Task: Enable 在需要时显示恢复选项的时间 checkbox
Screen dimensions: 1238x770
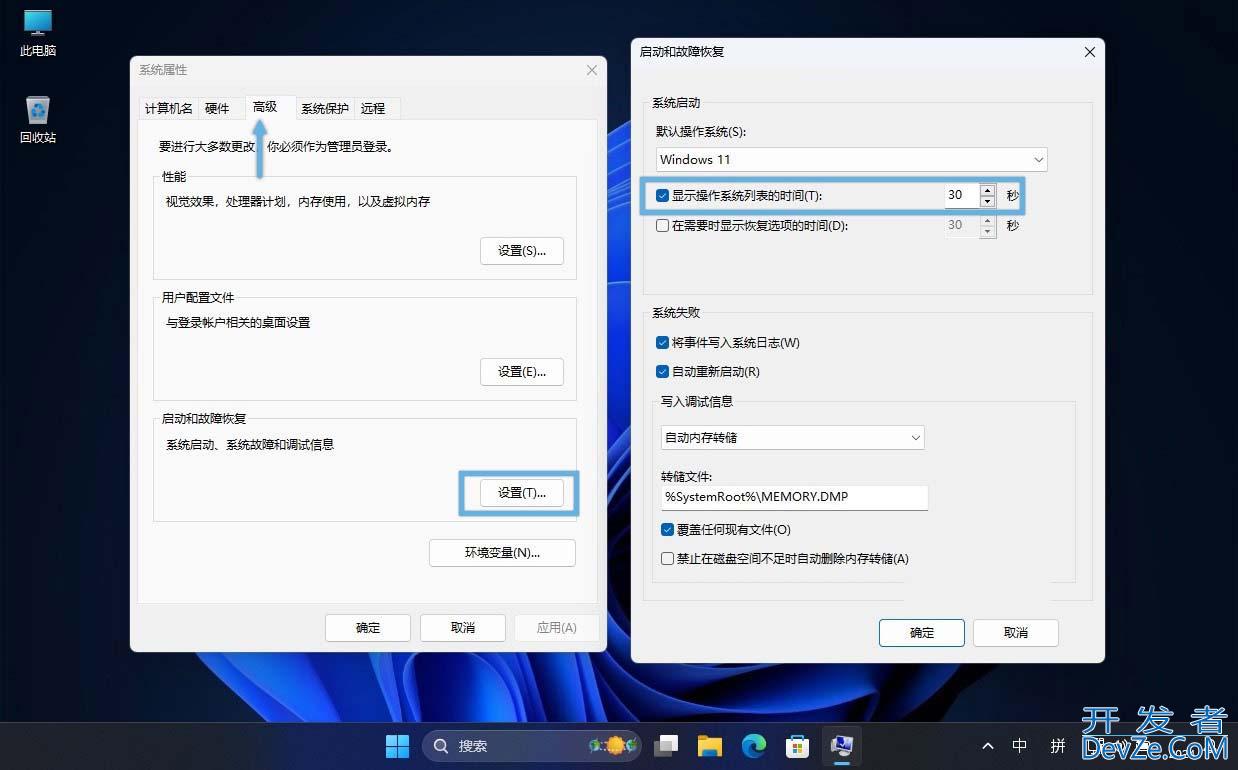Action: pyautogui.click(x=662, y=226)
